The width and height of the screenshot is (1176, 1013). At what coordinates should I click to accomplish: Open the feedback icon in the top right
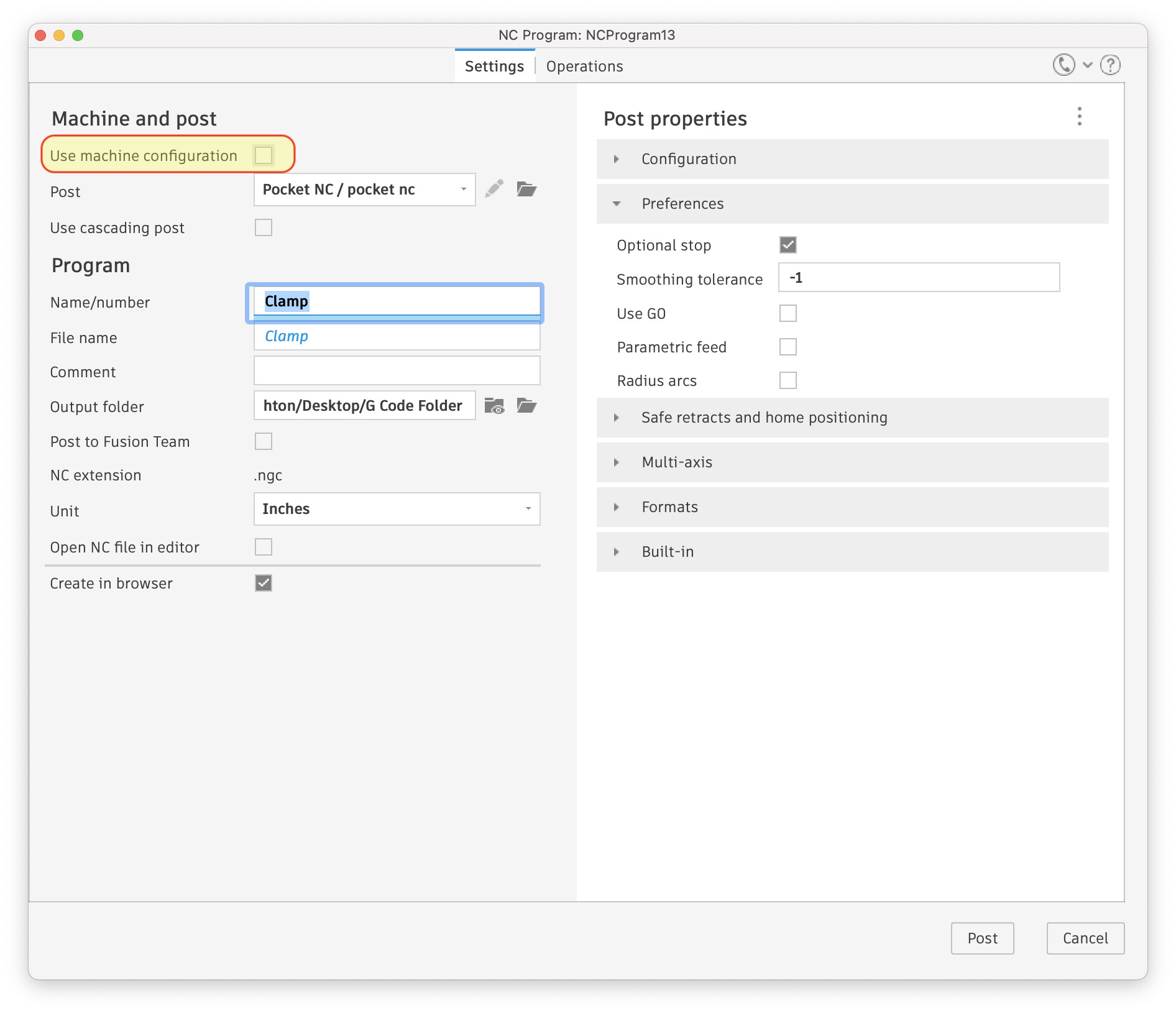tap(1063, 65)
